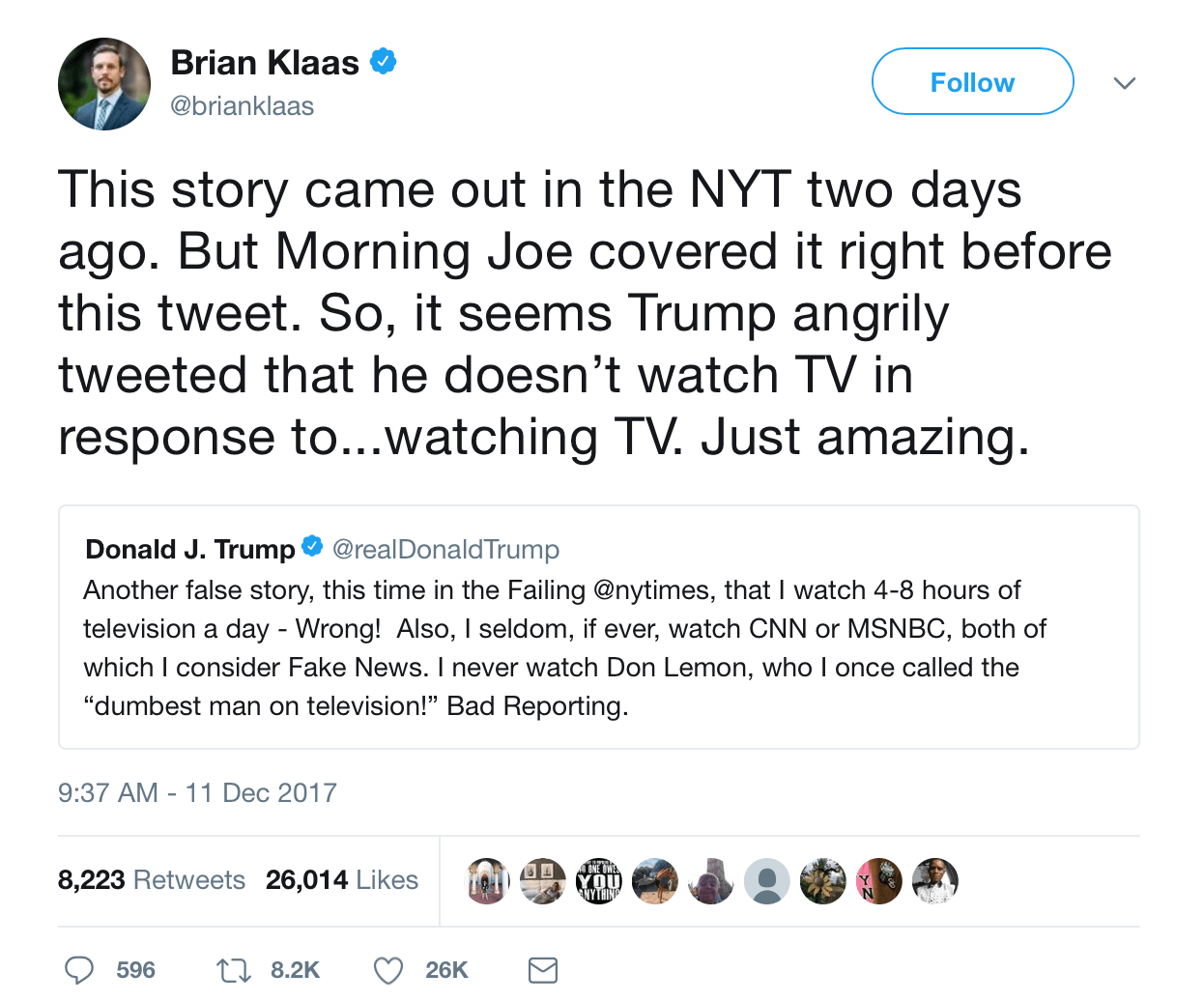Click the first liker avatar in row
The height and width of the screenshot is (1002, 1204).
[x=488, y=881]
